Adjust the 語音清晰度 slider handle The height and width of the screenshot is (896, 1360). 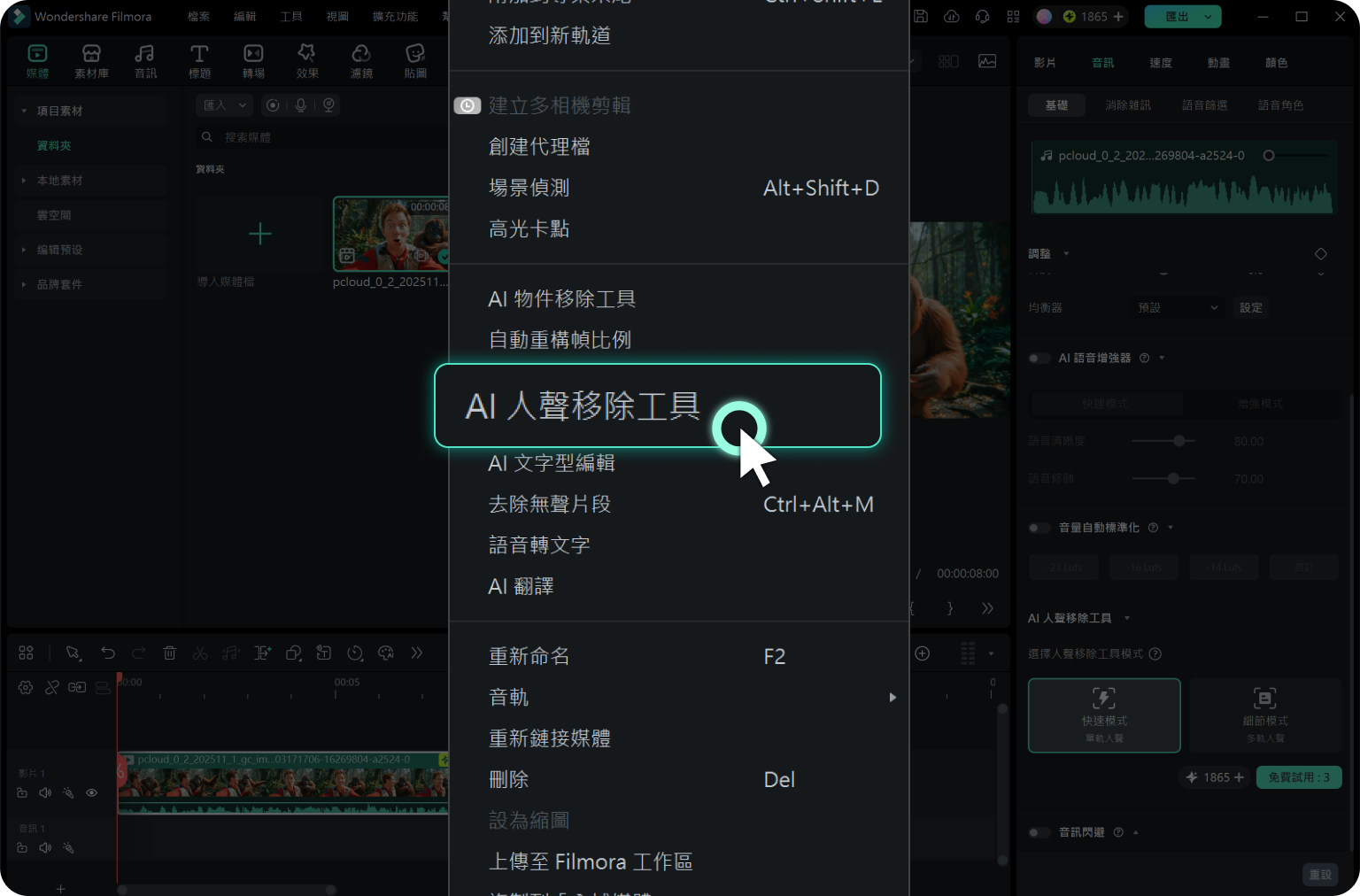1178,441
